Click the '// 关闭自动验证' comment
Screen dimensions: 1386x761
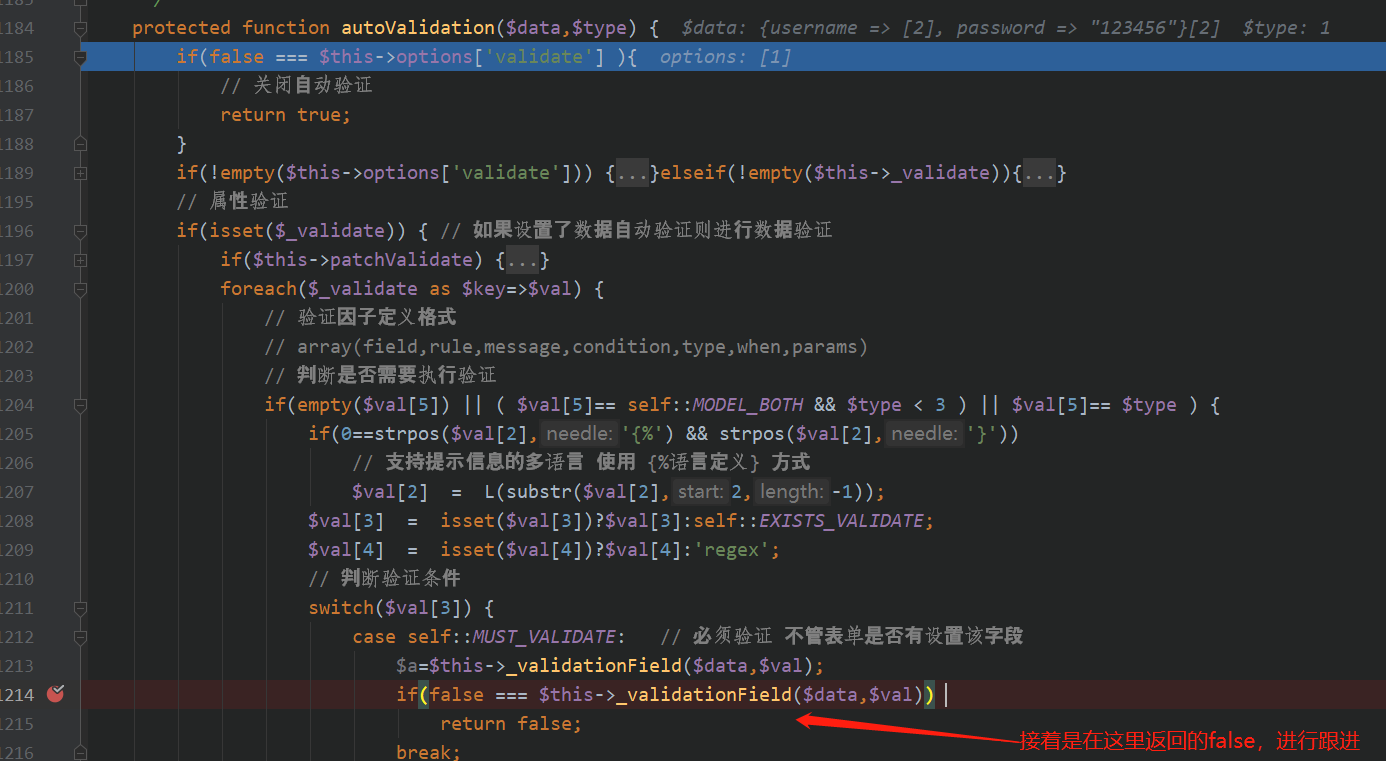point(297,86)
